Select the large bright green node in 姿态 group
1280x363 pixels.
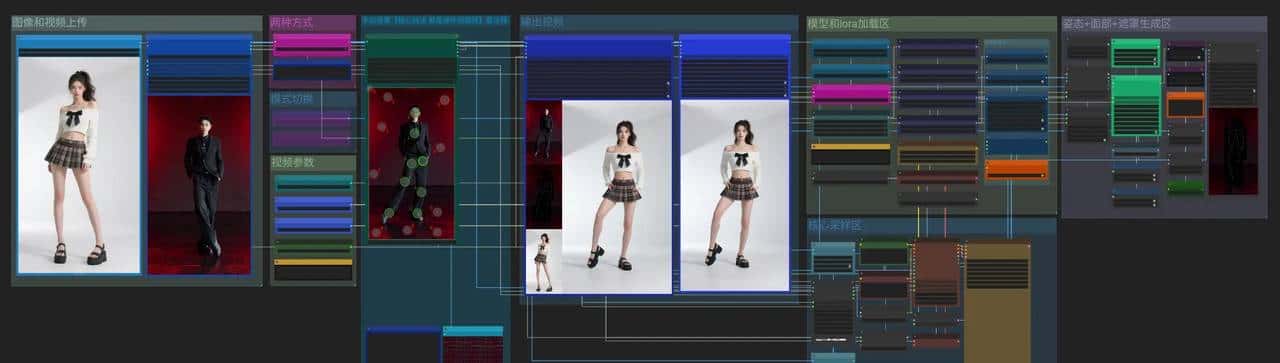click(1136, 105)
